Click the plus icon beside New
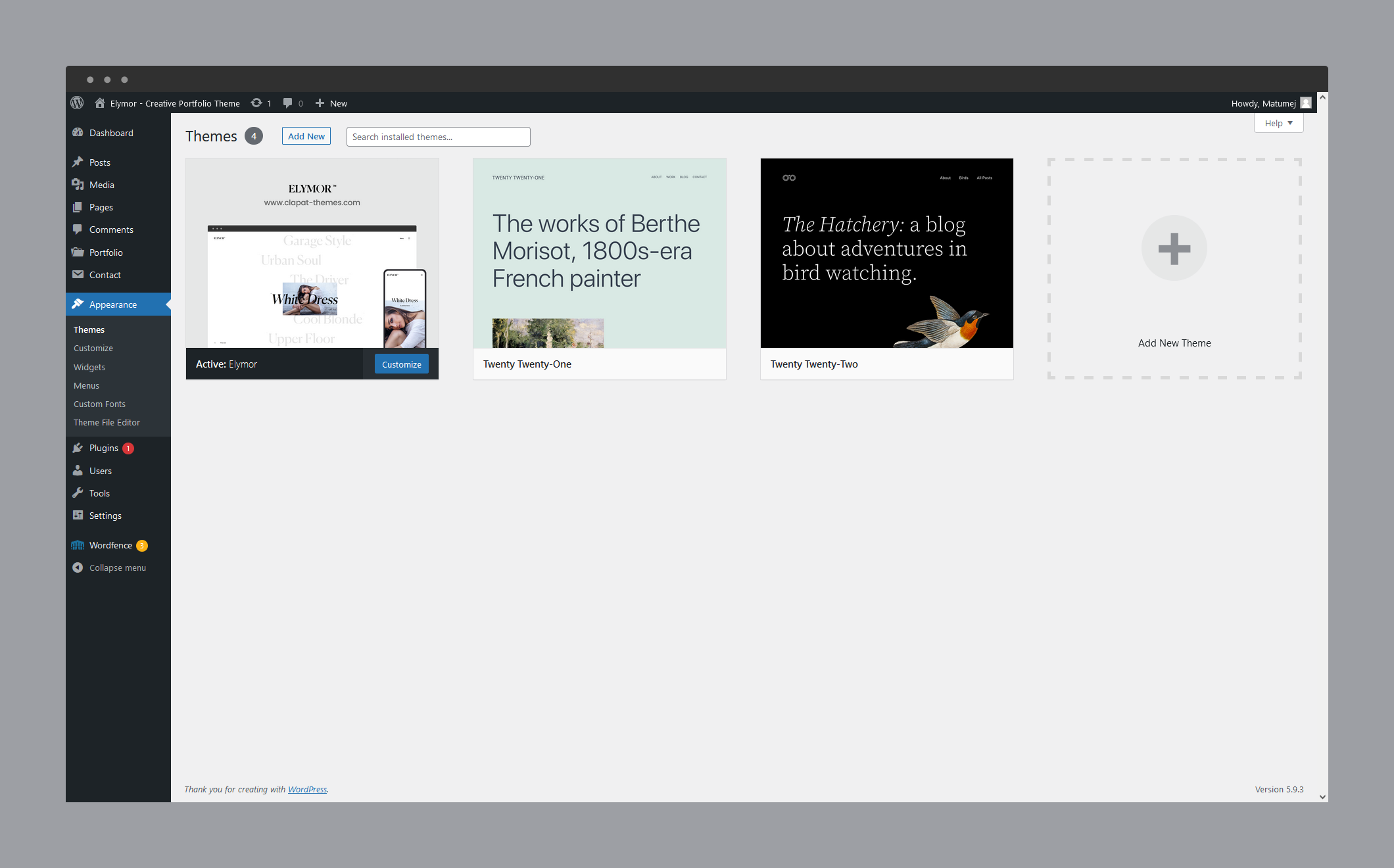This screenshot has height=868, width=1394. tap(320, 103)
